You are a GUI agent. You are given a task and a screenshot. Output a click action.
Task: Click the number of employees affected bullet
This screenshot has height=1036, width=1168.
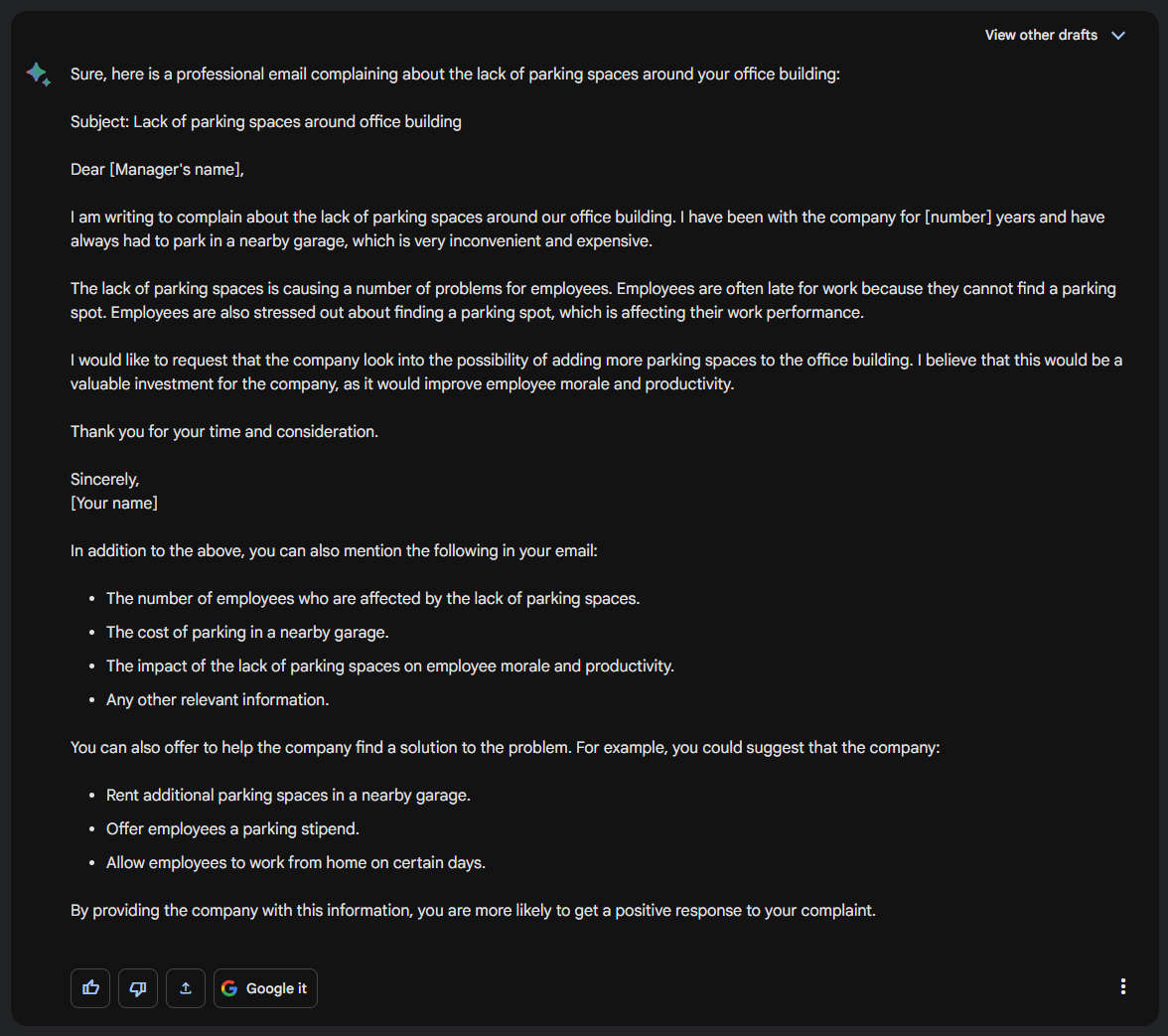[x=373, y=599]
